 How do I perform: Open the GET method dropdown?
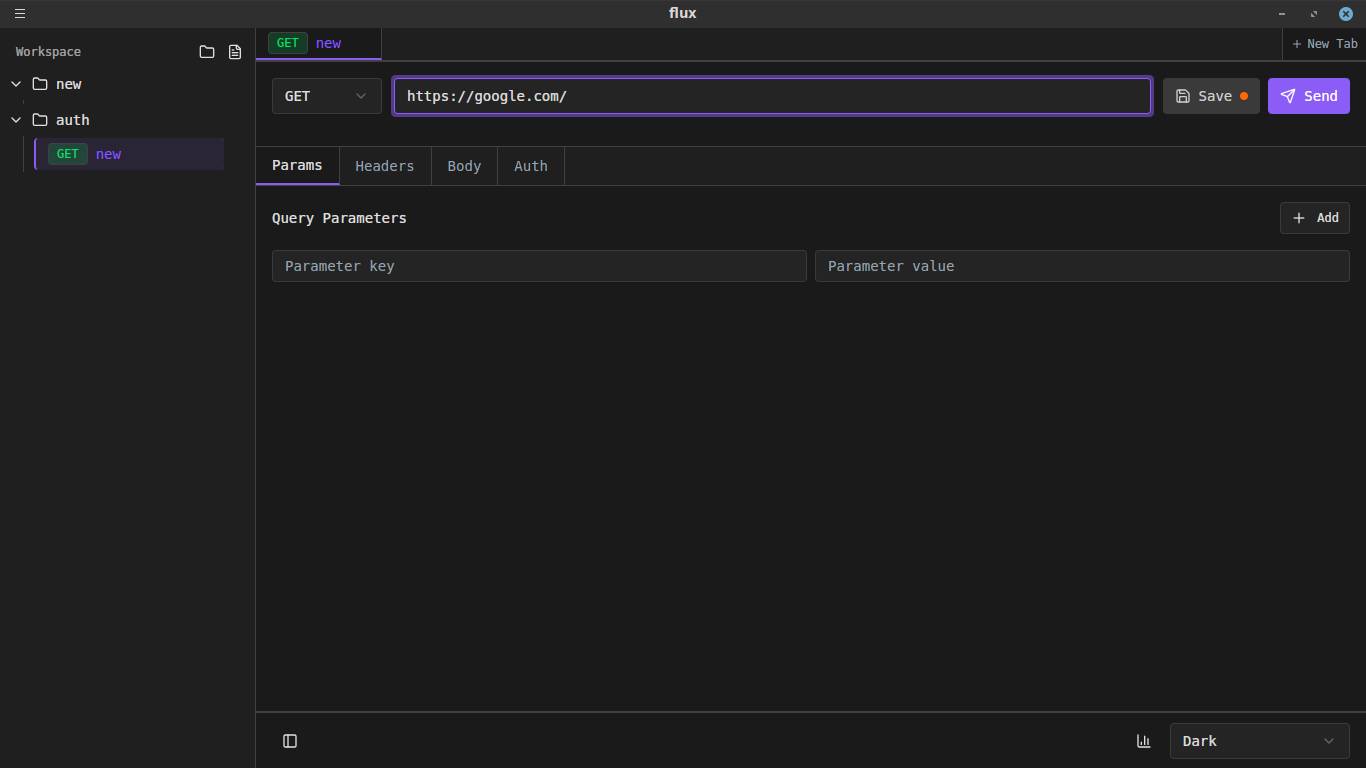(326, 96)
